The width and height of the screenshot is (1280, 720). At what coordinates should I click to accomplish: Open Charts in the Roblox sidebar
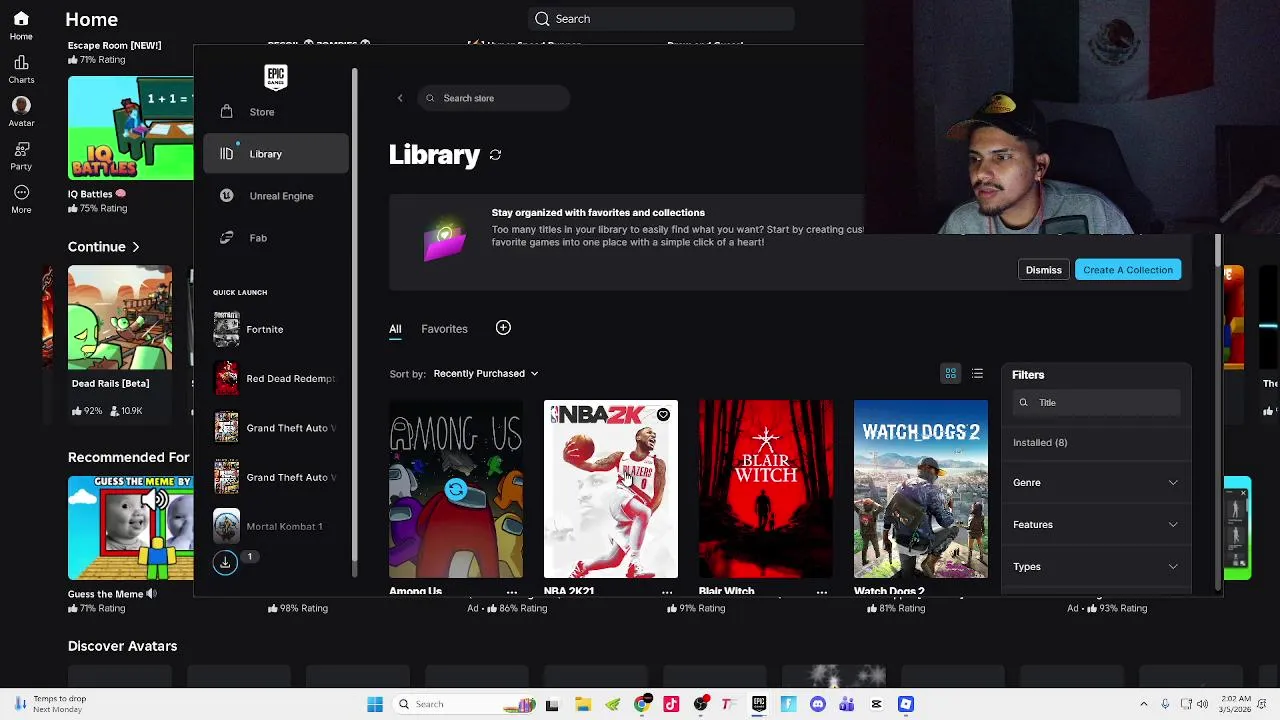click(x=21, y=68)
